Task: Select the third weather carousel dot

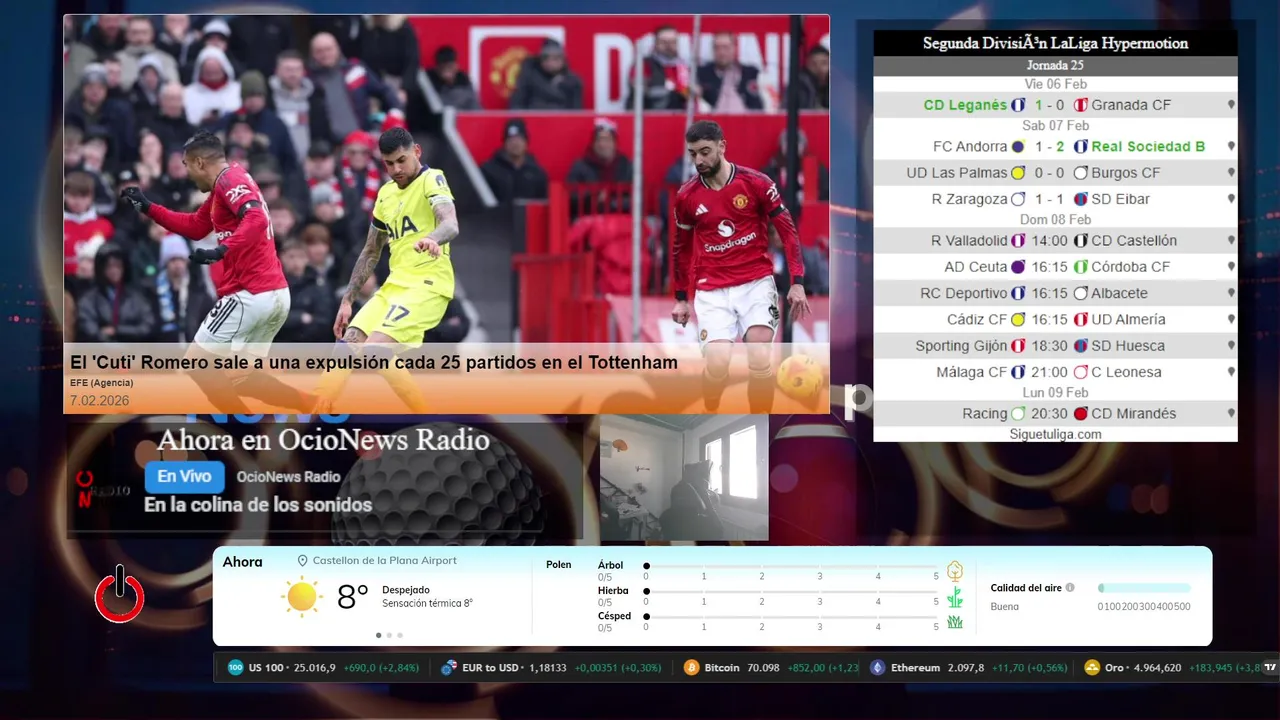Action: pyautogui.click(x=400, y=635)
